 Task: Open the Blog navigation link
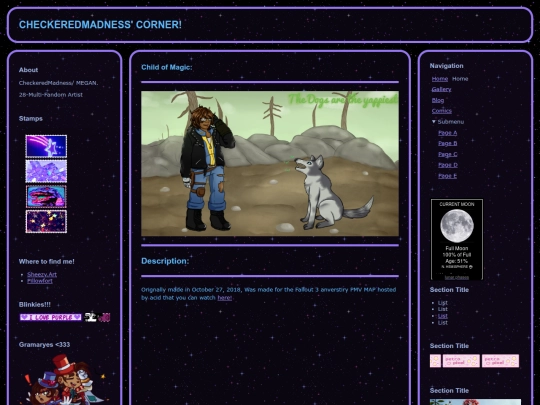438,100
